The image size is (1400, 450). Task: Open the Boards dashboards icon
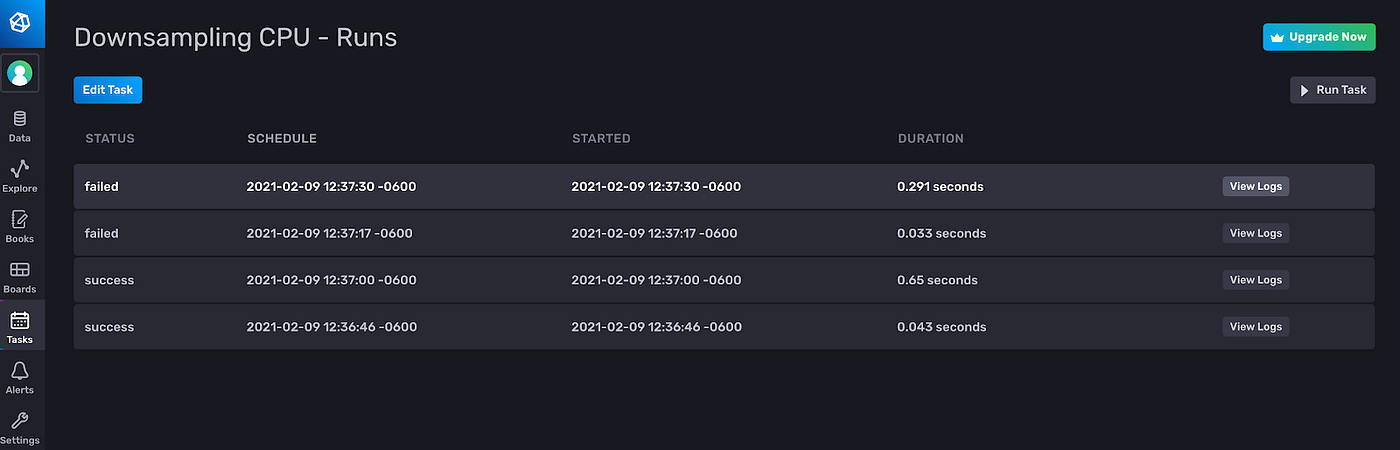click(x=20, y=270)
